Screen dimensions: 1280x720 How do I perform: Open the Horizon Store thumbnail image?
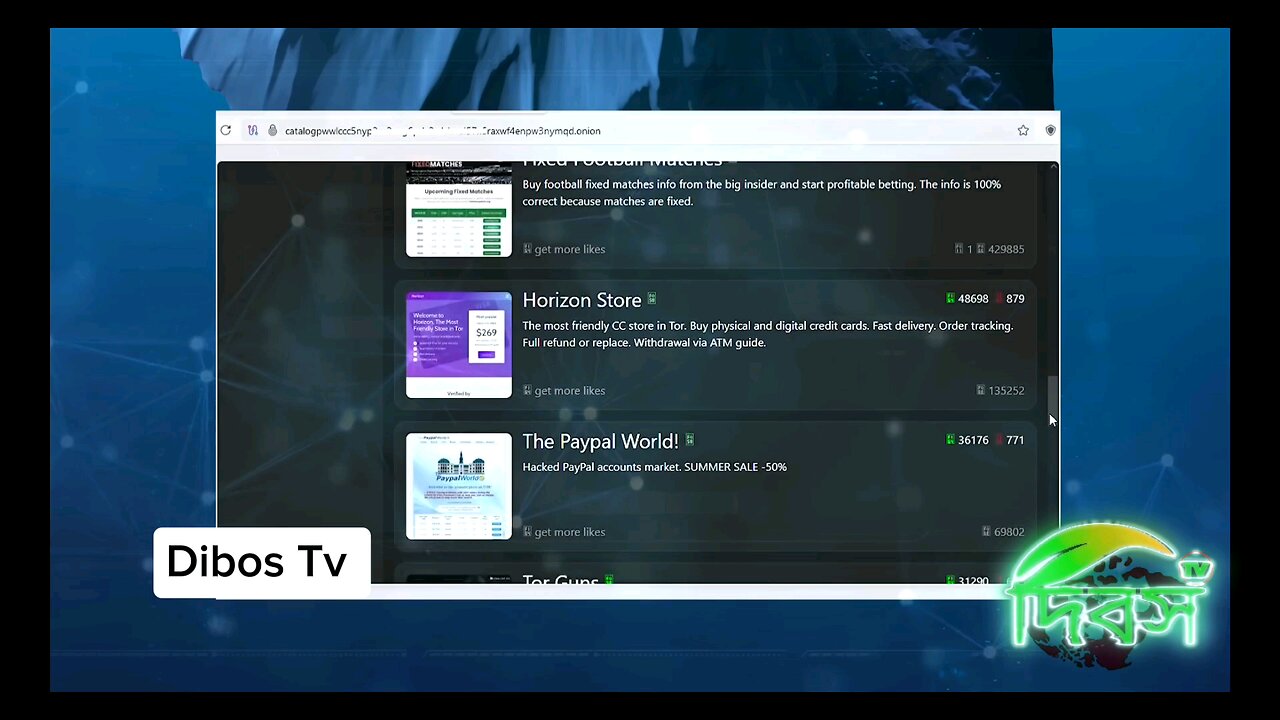click(459, 345)
